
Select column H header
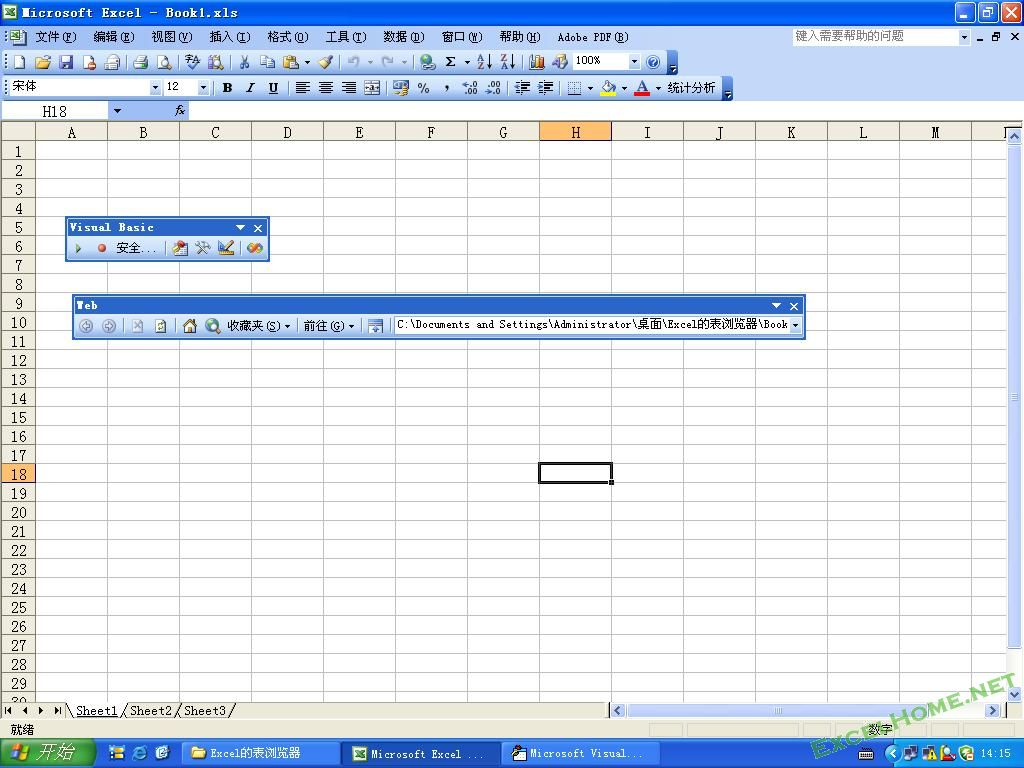pos(575,133)
